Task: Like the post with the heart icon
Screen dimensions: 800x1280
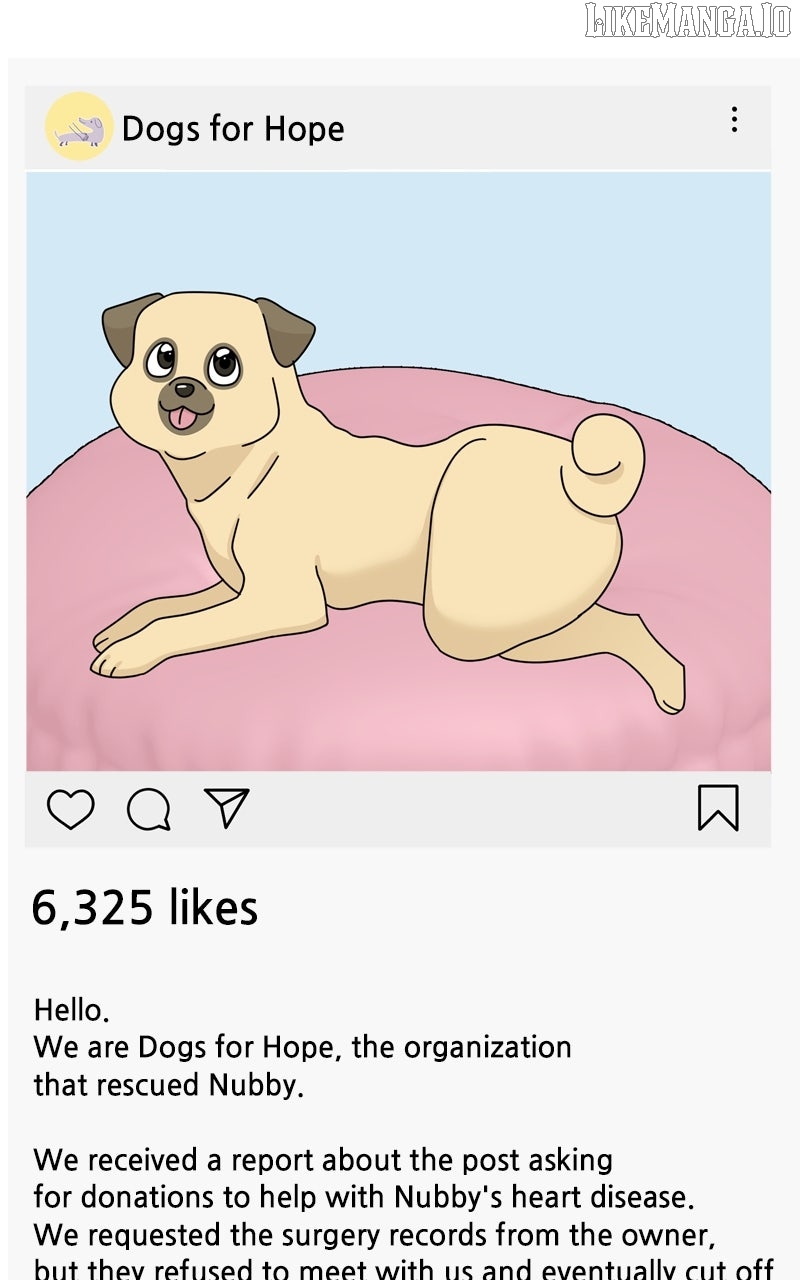Action: click(70, 809)
